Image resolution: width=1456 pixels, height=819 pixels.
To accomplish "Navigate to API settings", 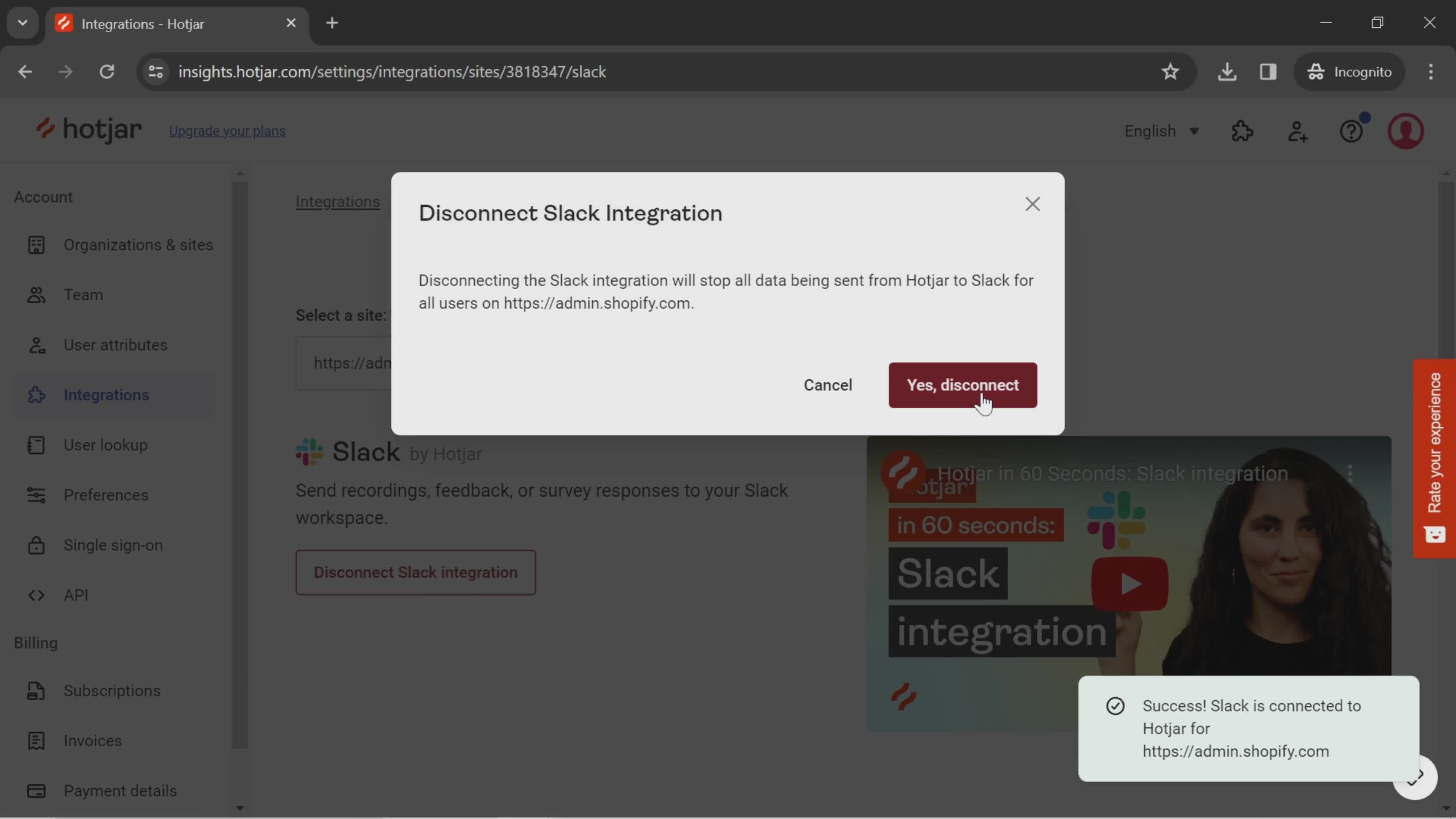I will [75, 594].
